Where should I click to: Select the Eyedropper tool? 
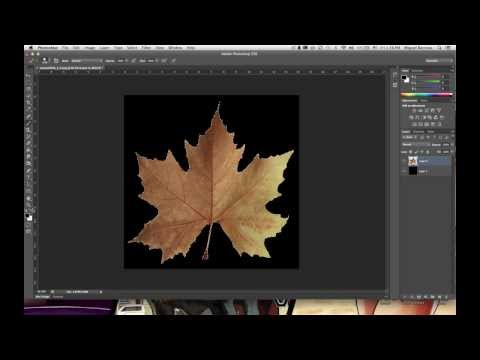[29, 110]
